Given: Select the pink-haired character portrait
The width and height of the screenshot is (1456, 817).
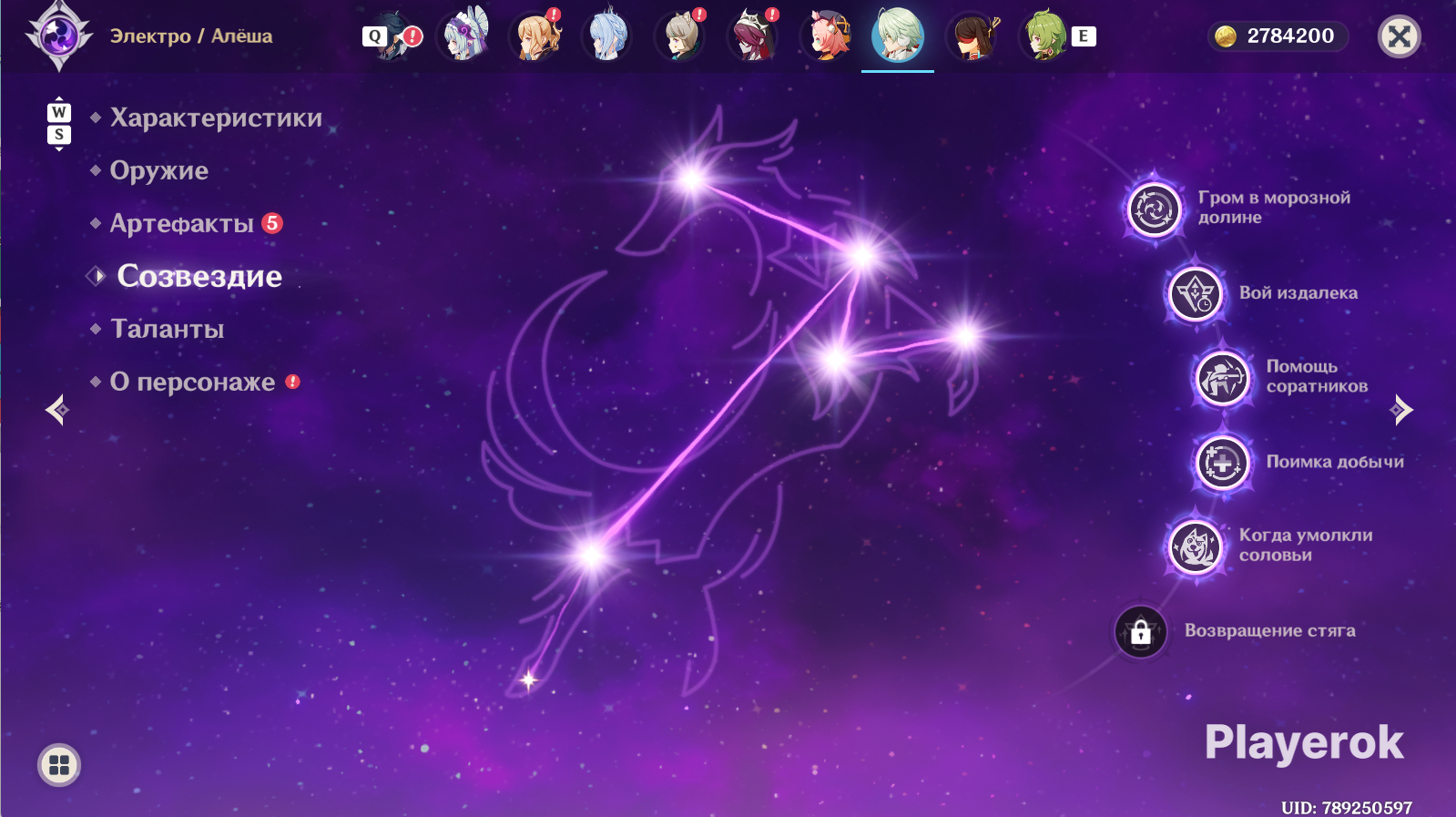Looking at the screenshot, I should pyautogui.click(x=826, y=36).
